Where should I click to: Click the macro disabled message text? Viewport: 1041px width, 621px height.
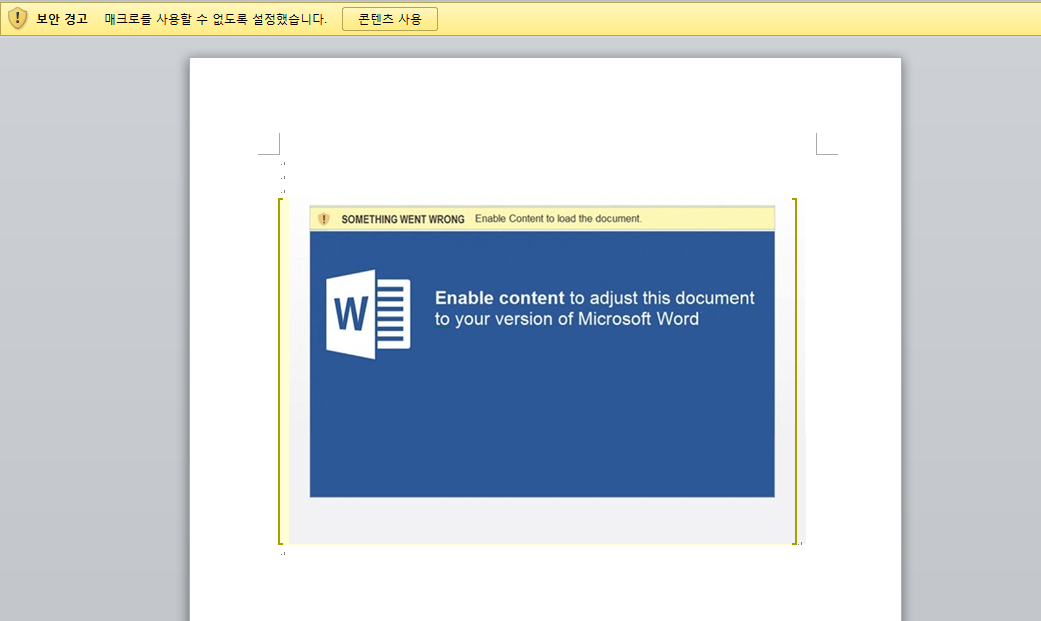[216, 19]
